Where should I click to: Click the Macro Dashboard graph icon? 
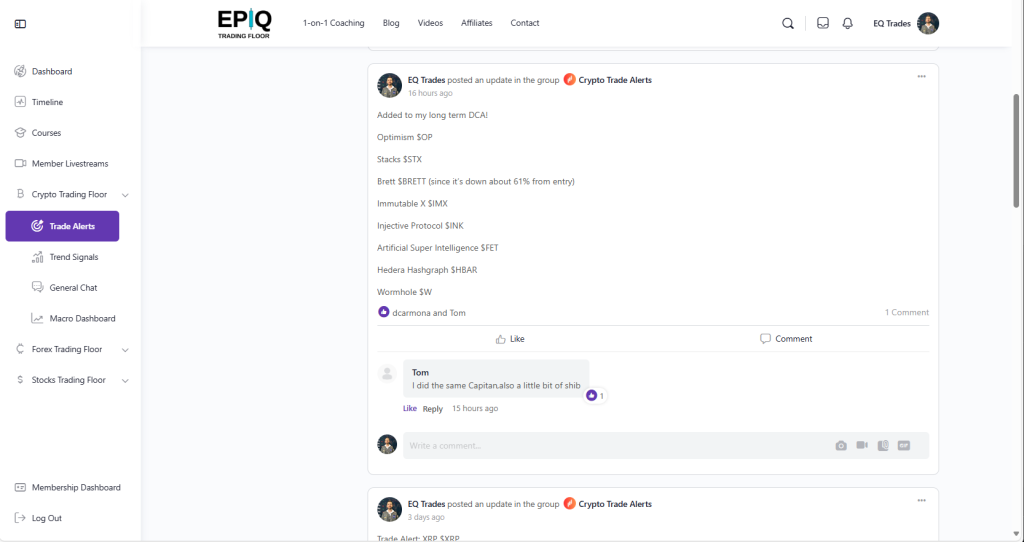pos(38,319)
